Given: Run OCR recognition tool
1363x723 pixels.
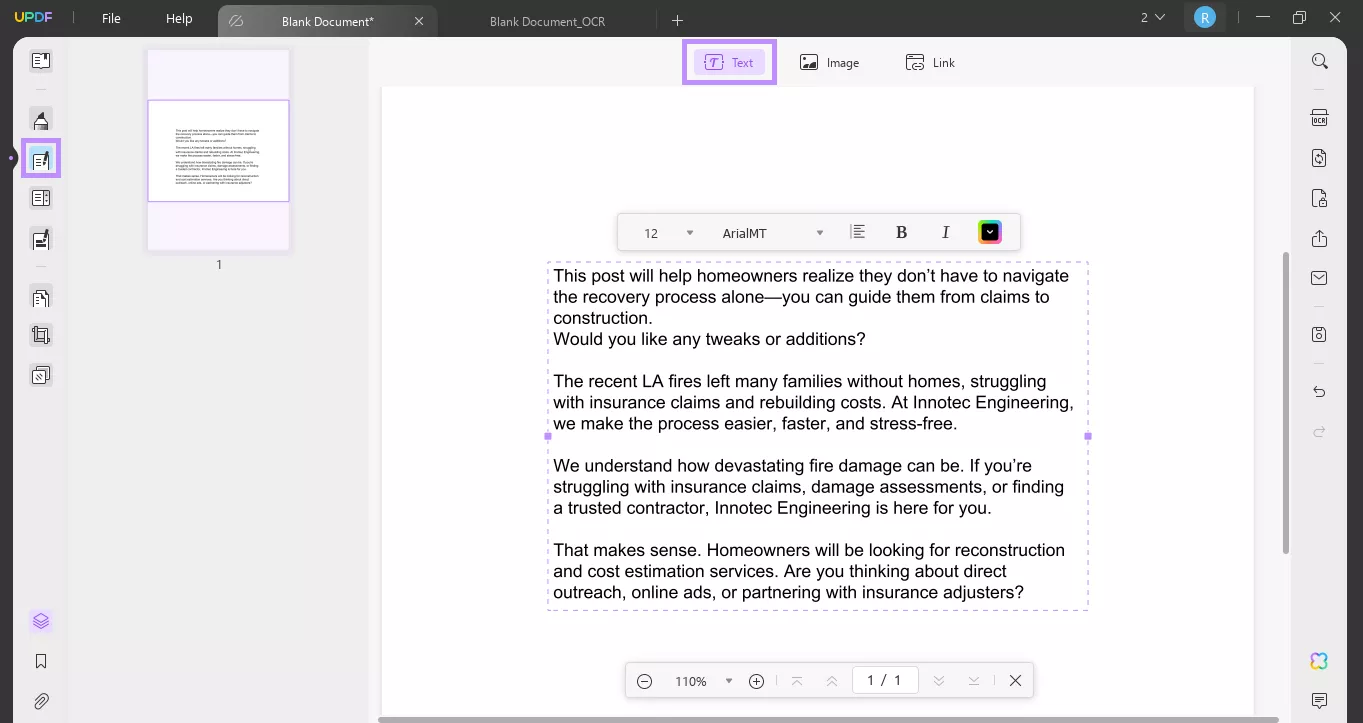Looking at the screenshot, I should click(1320, 119).
